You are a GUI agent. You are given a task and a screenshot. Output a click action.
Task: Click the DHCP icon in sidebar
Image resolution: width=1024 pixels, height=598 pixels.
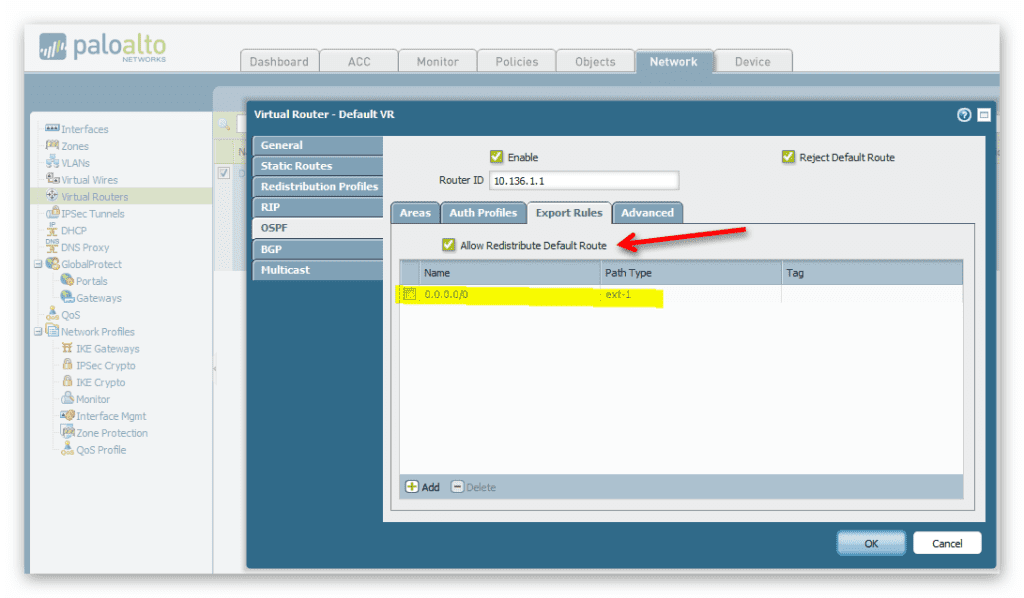(x=52, y=229)
